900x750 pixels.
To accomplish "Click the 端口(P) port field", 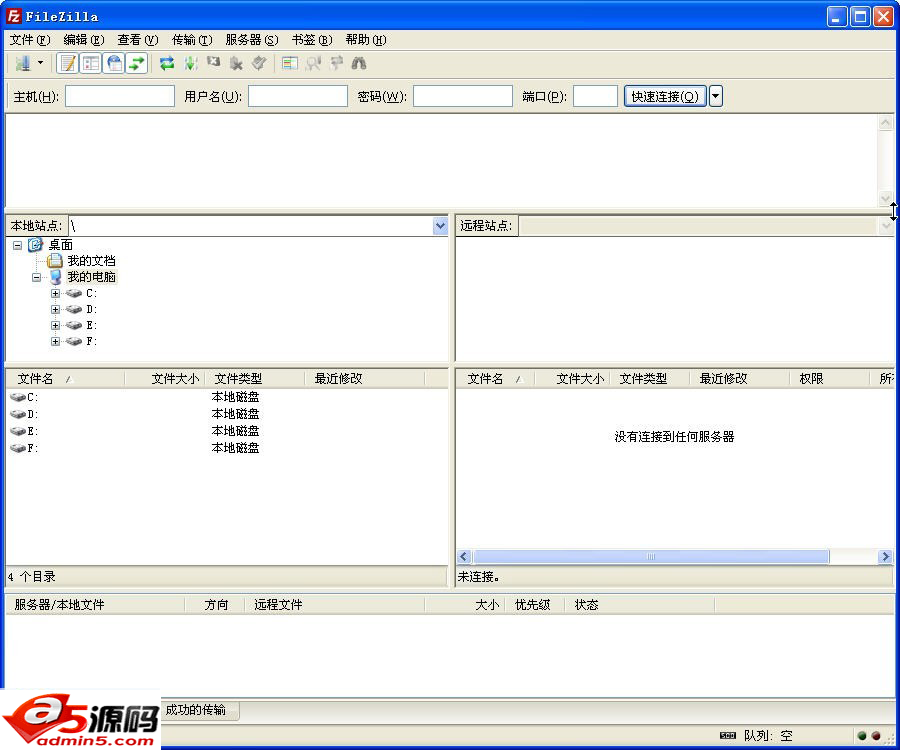I will (x=595, y=96).
